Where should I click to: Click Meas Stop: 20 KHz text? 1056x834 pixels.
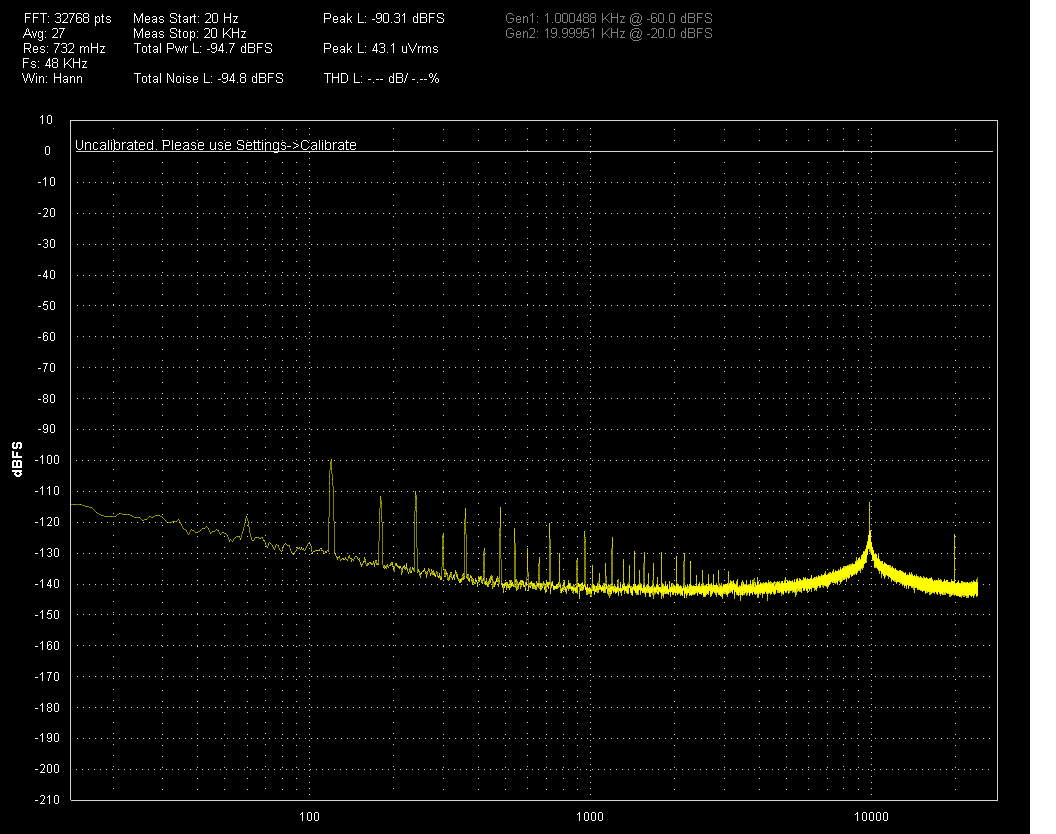190,34
